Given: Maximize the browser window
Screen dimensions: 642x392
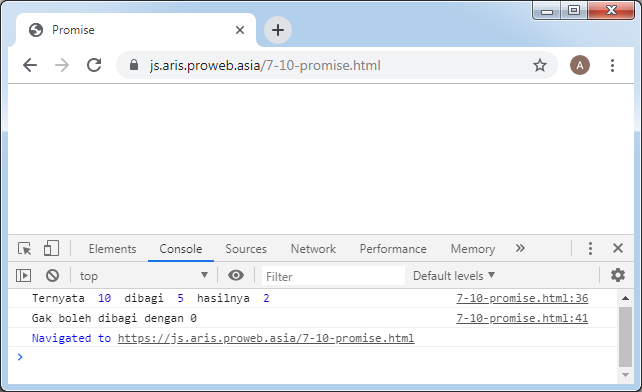Looking at the screenshot, I should click(x=574, y=10).
